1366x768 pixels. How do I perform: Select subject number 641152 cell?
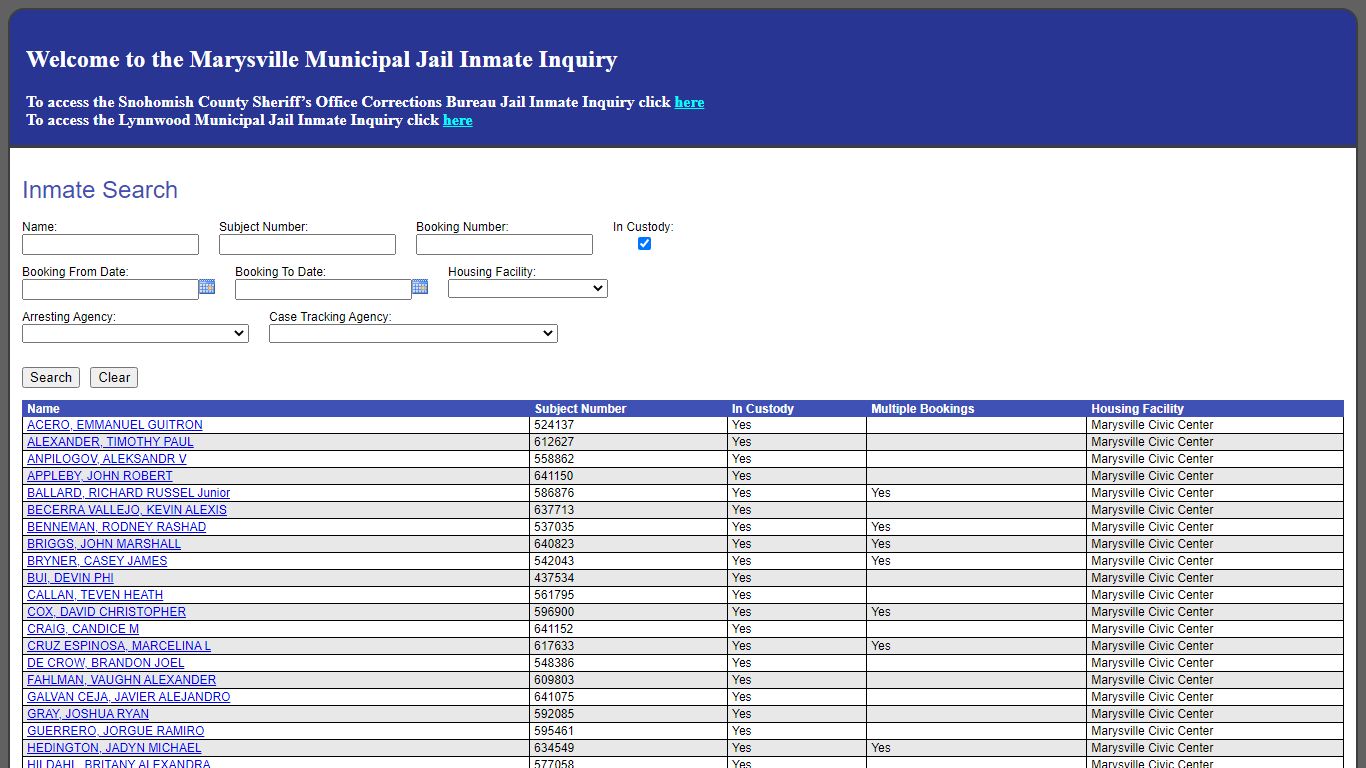tap(629, 629)
